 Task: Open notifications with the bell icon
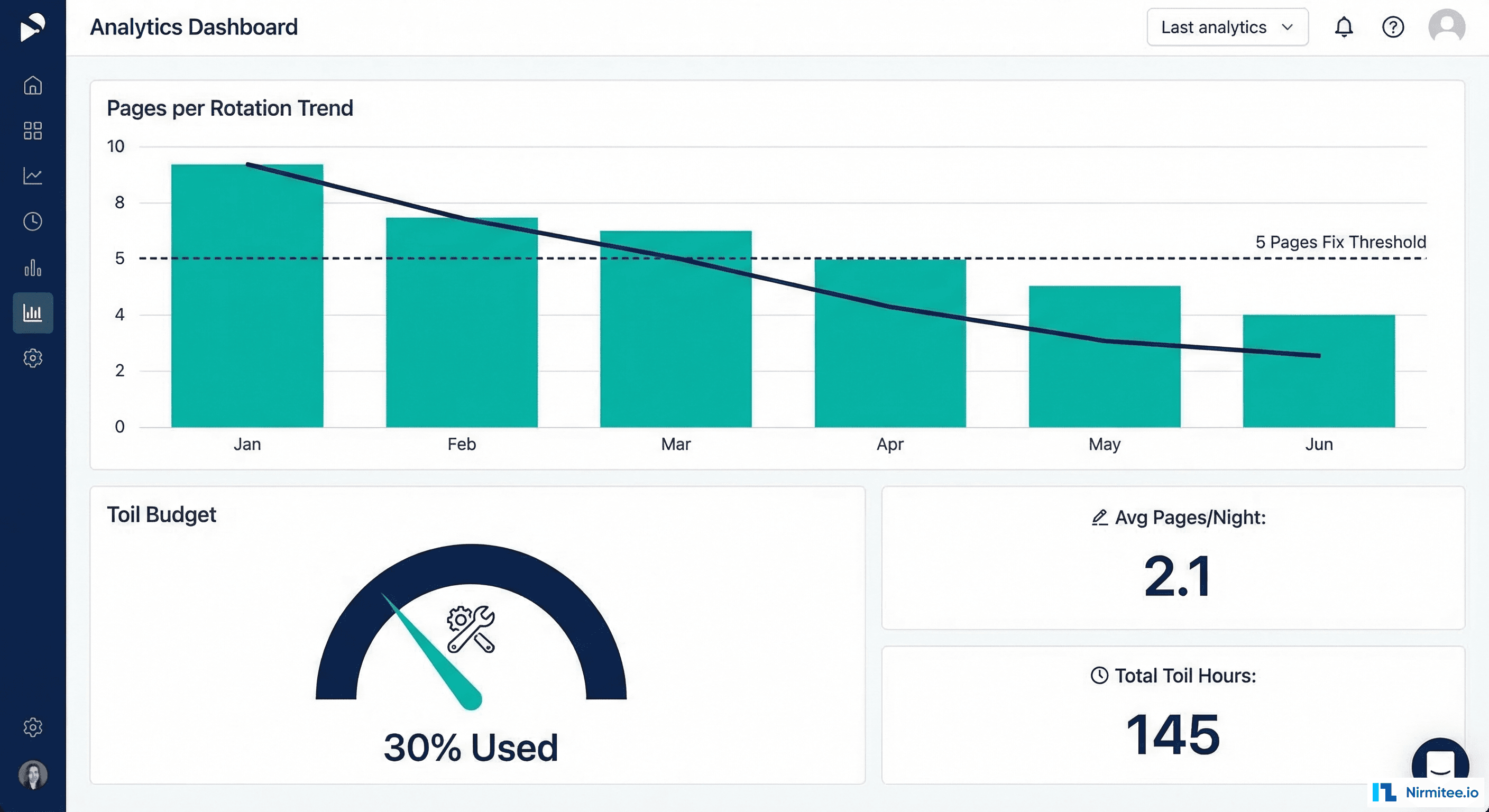[1345, 26]
